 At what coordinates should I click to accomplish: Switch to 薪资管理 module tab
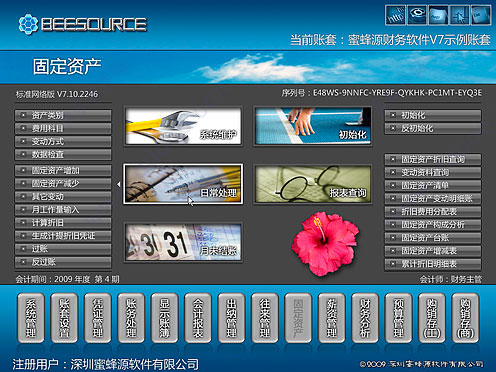332,318
